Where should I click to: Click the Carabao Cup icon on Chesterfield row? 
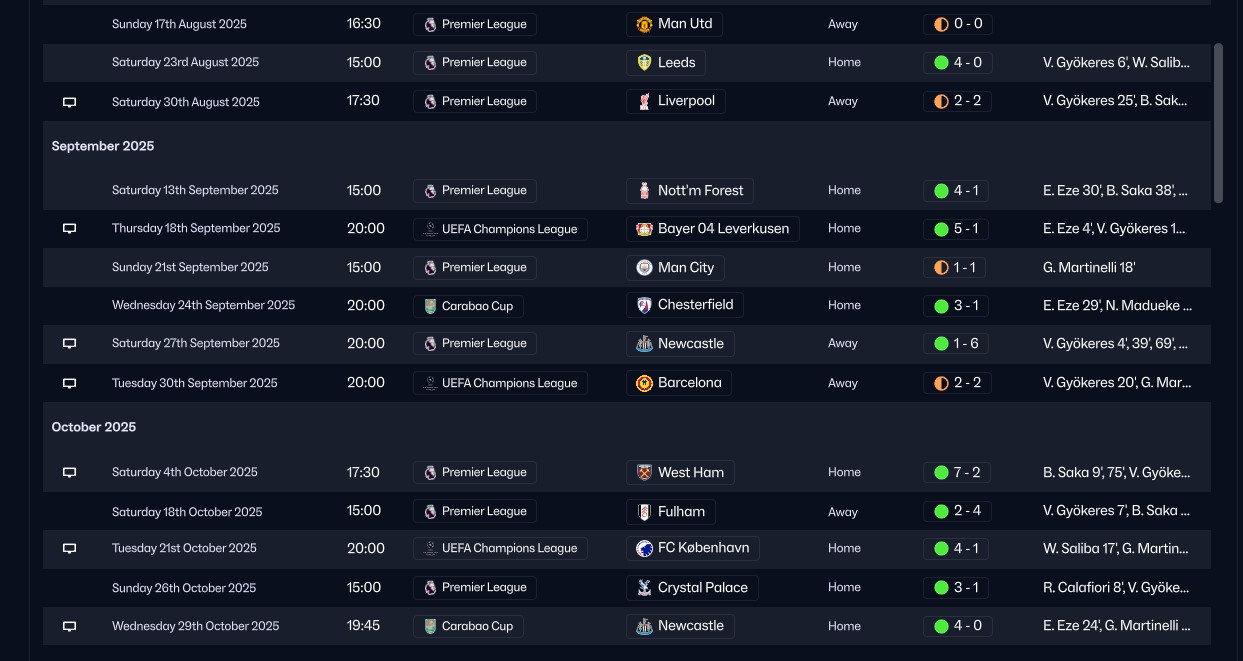[430, 306]
